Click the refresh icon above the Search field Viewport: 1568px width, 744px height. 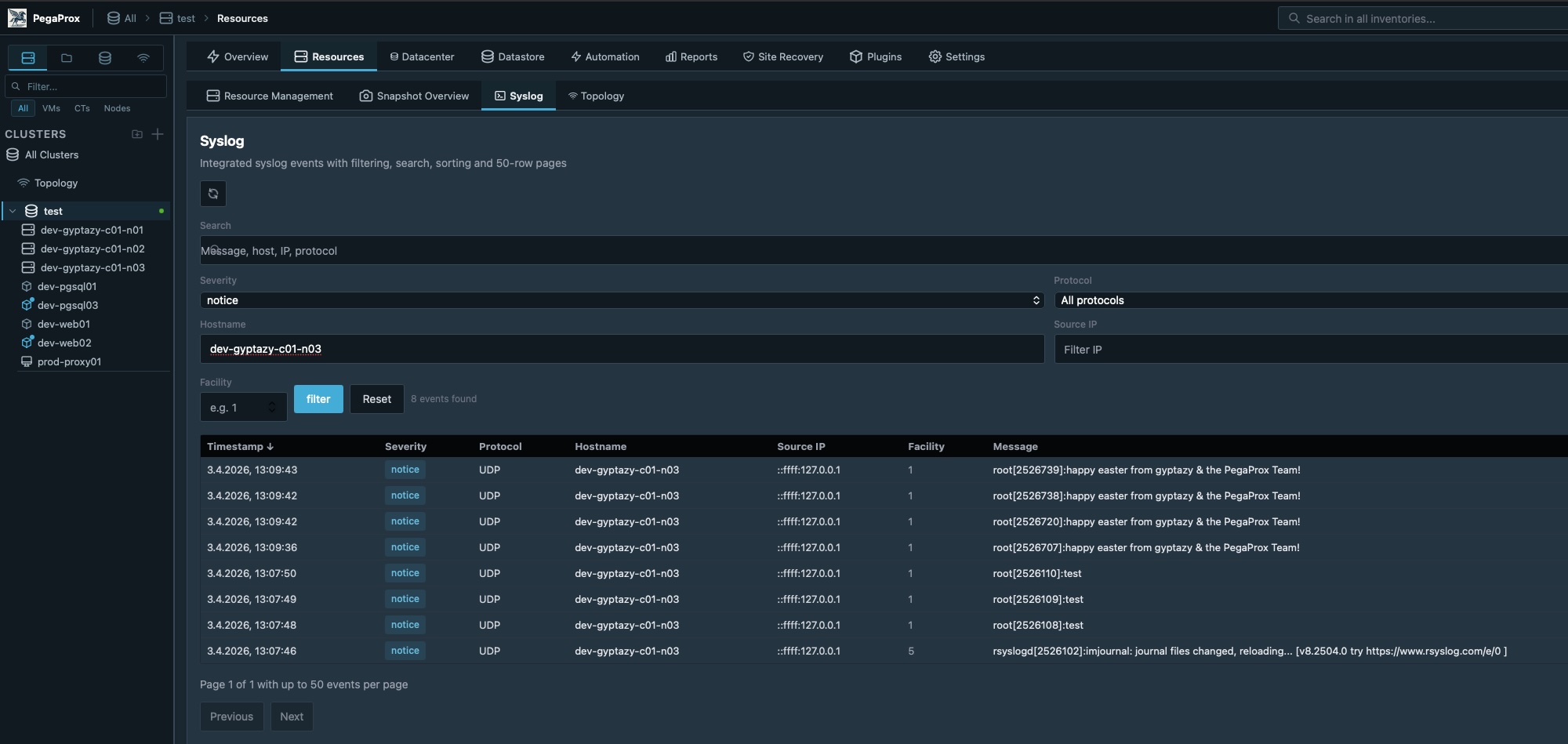[x=212, y=194]
